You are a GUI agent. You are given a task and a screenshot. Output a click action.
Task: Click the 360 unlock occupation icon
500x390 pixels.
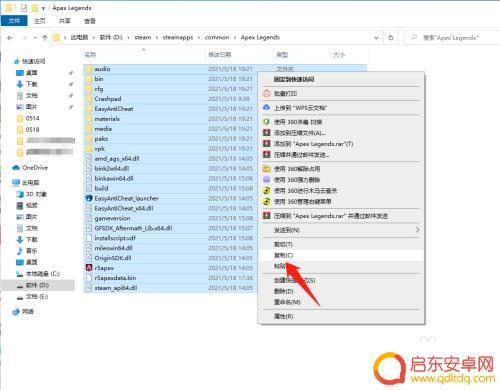[x=266, y=169]
